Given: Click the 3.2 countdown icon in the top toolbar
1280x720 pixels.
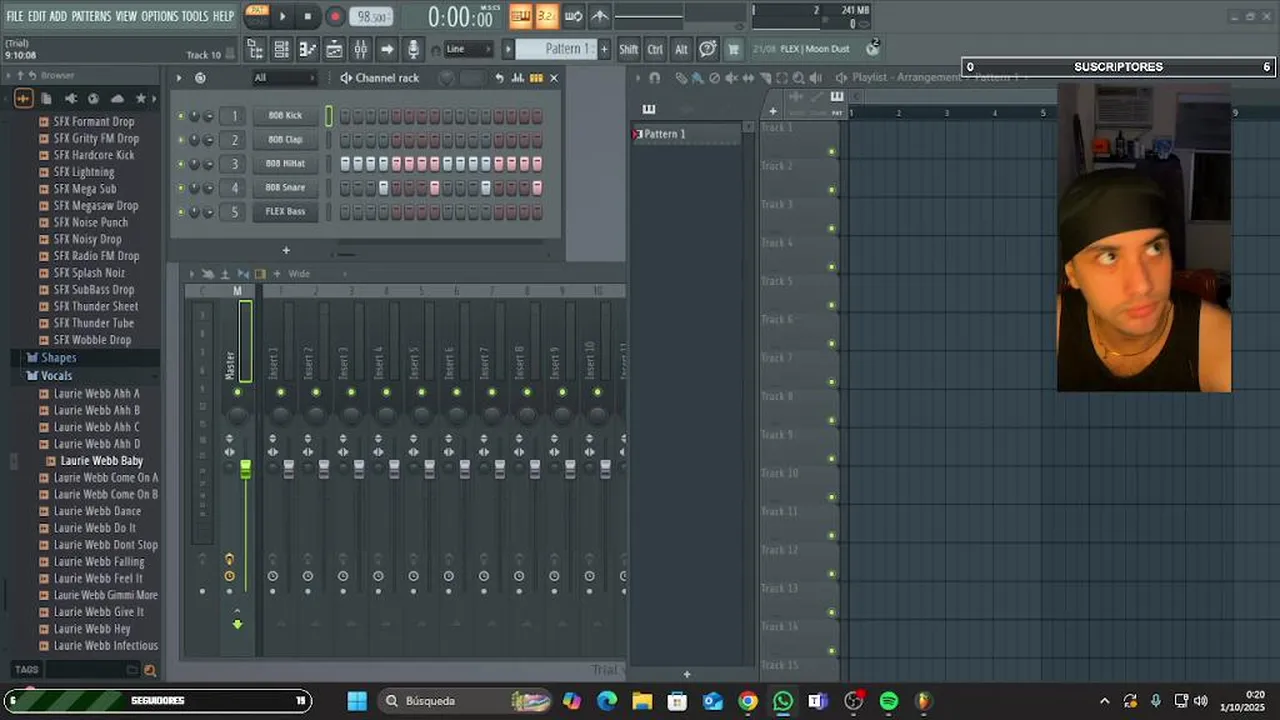Looking at the screenshot, I should pos(547,16).
